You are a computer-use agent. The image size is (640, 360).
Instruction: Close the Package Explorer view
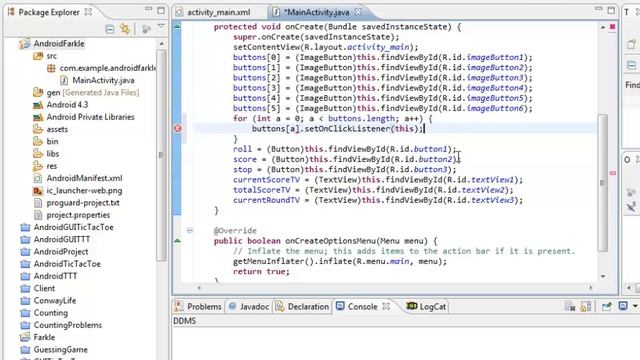click(x=88, y=12)
